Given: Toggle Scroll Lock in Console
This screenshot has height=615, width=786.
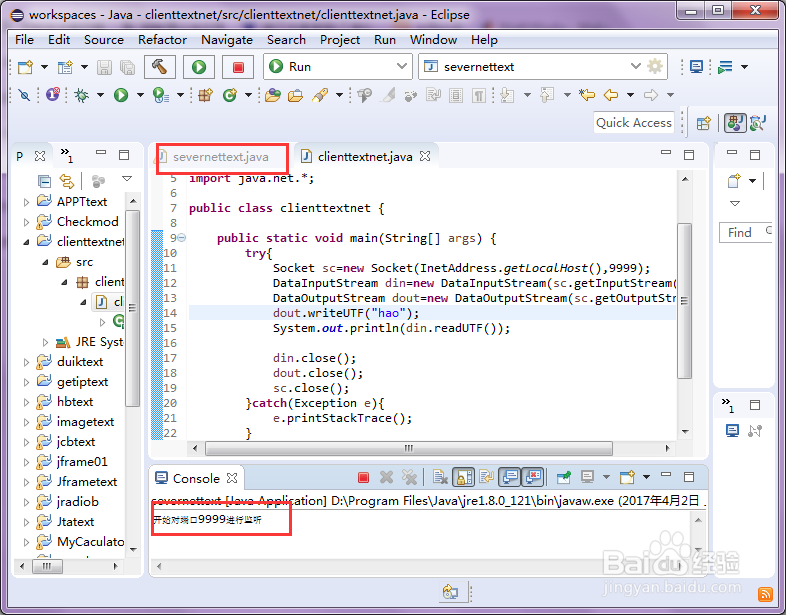Looking at the screenshot, I should [464, 477].
